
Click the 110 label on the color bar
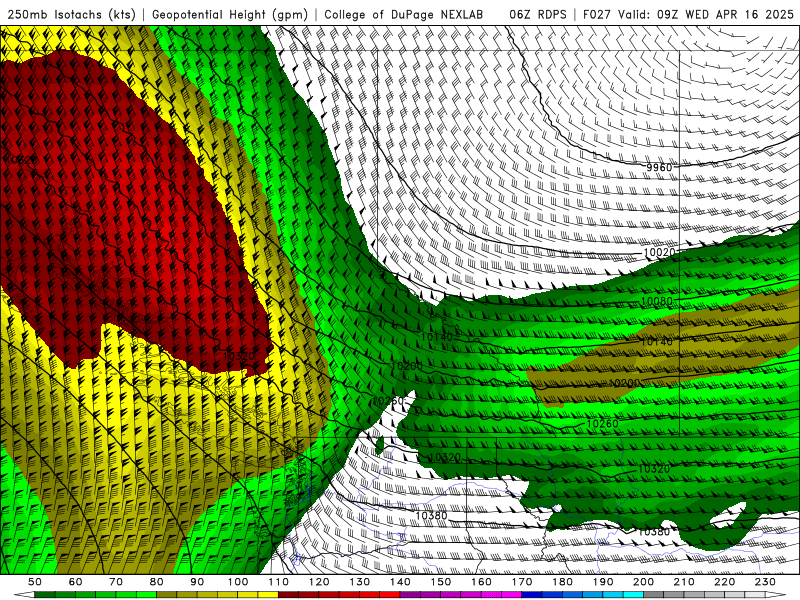278,582
